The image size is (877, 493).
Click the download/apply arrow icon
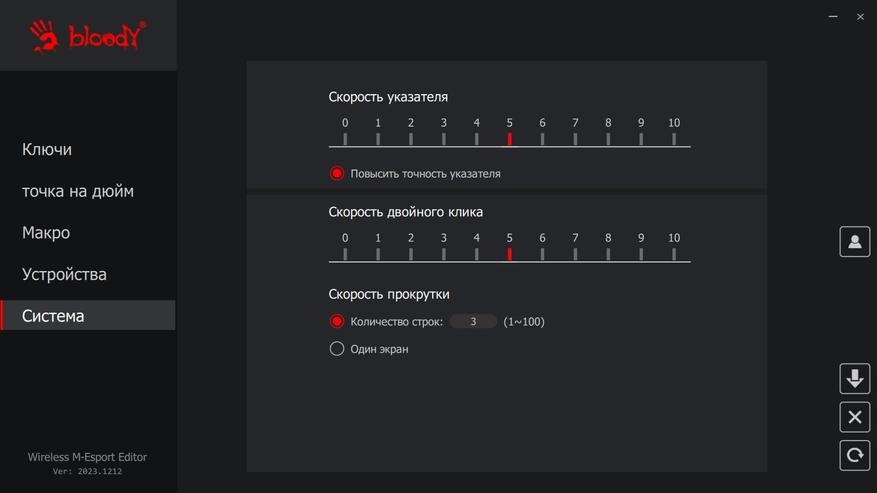854,379
